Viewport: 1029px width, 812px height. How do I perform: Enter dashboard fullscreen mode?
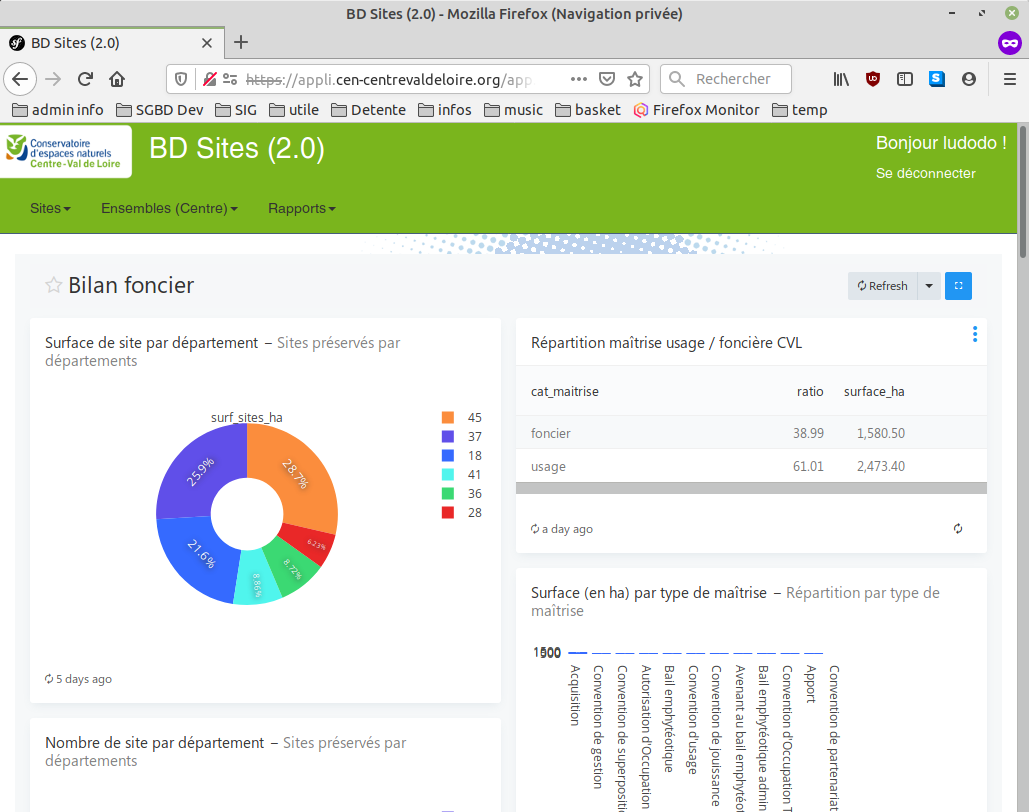tap(958, 286)
